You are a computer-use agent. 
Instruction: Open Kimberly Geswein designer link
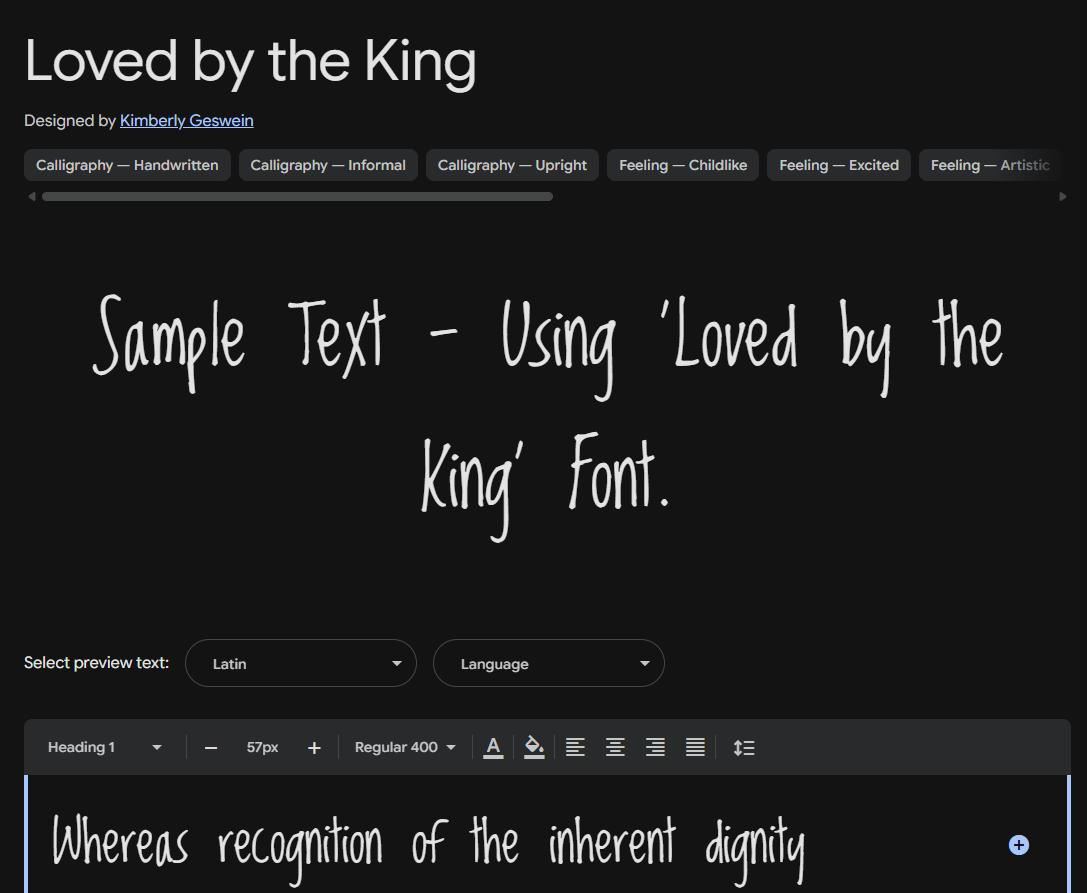click(x=186, y=121)
